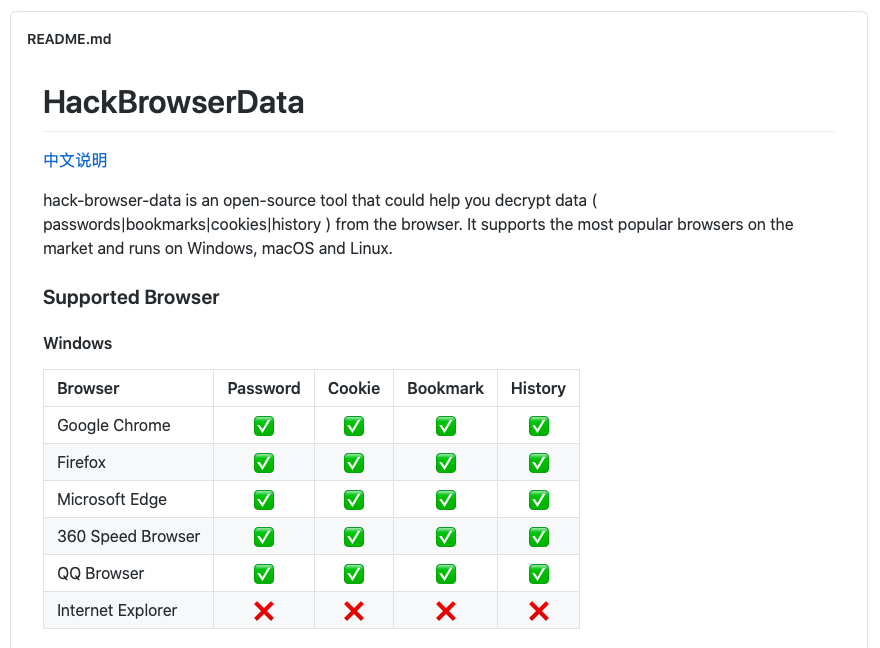Click Internet Explorer Password red cross
The image size is (880, 648).
pos(264,611)
